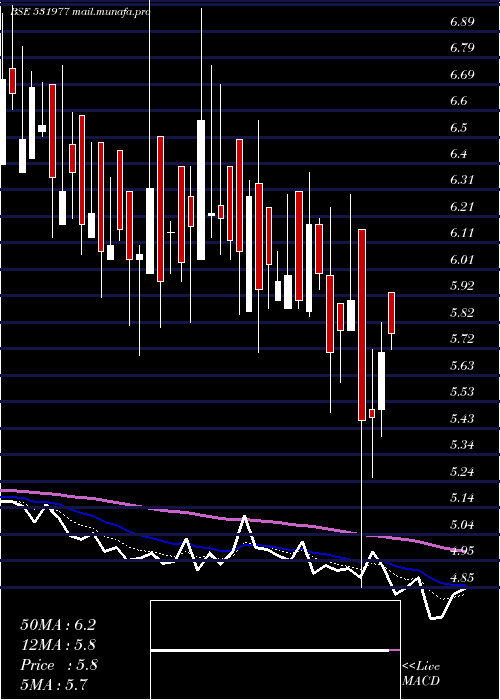The height and width of the screenshot is (700, 500).
Task: Click the 4.85 price axis label
Action: (x=462, y=577)
